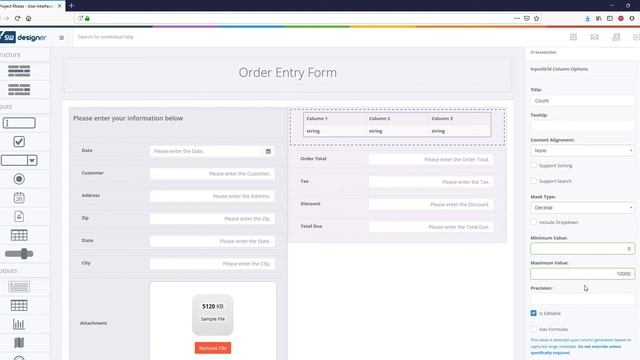
Task: Open the browser library icon
Action: point(599,18)
